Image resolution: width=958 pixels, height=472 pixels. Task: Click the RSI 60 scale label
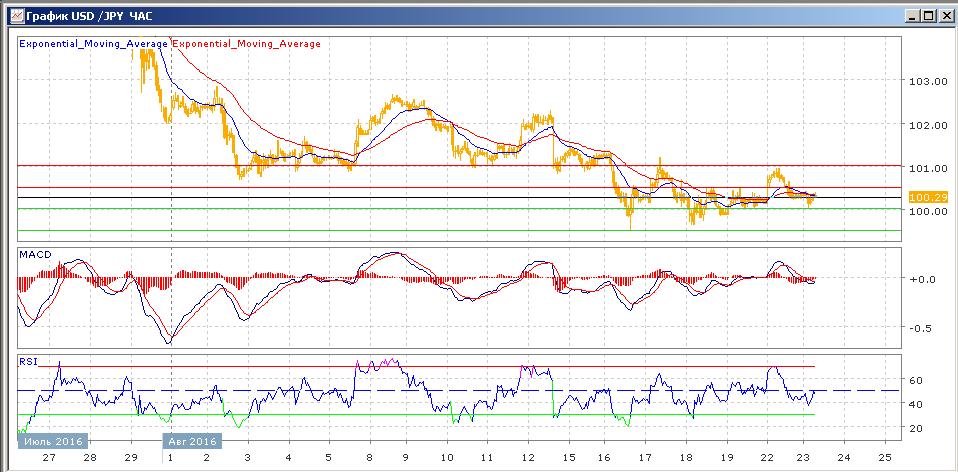click(914, 380)
